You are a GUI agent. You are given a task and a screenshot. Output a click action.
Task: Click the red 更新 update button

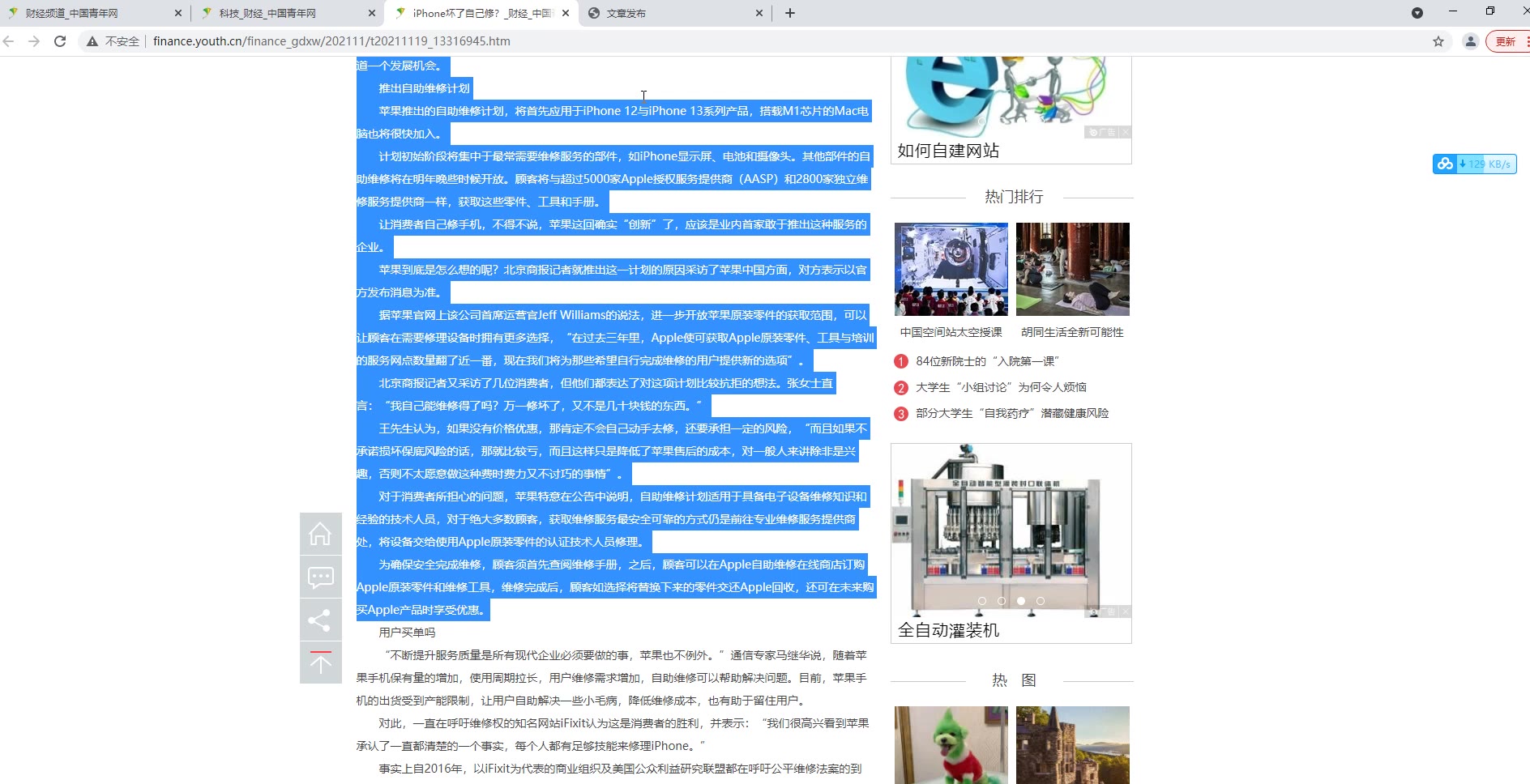click(x=1506, y=41)
